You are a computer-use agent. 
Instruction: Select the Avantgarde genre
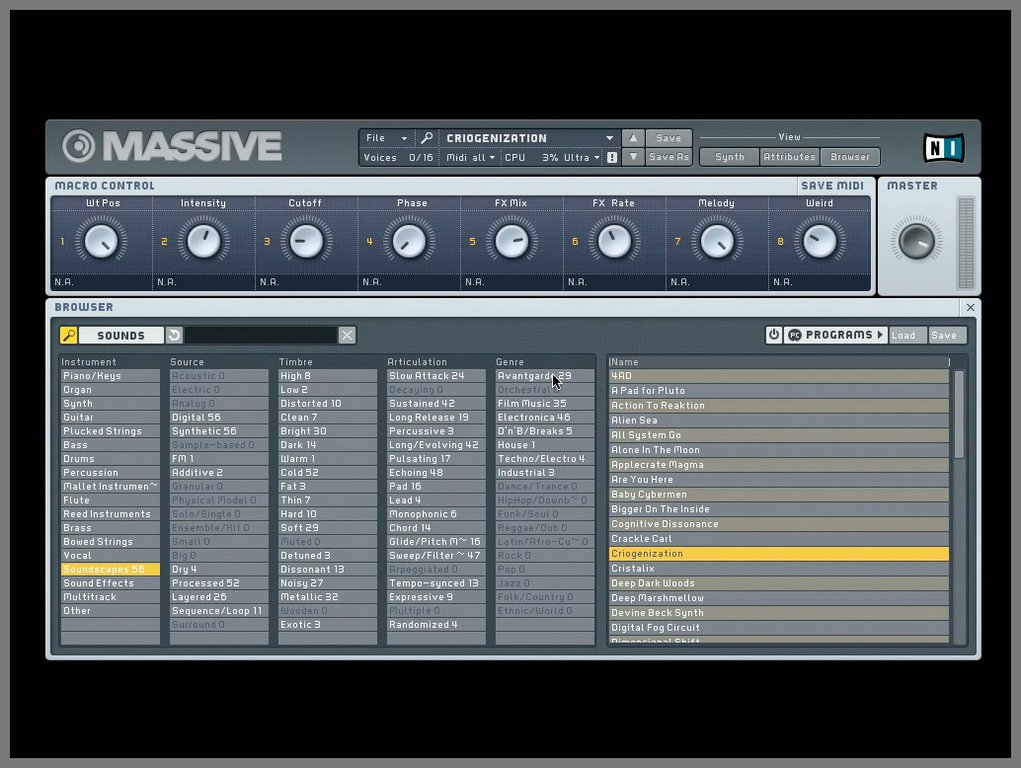[545, 376]
